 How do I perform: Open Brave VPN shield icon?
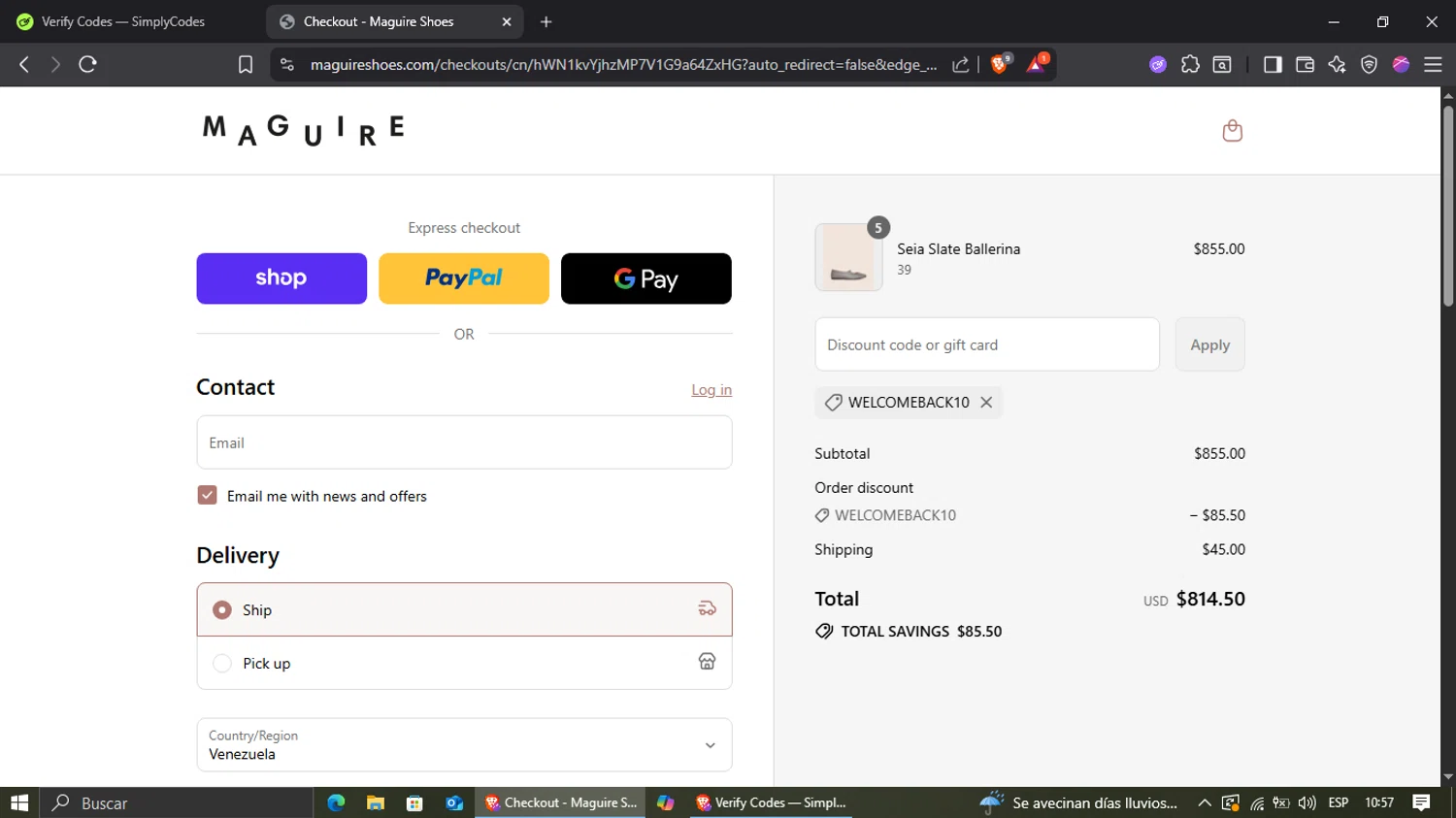click(x=1369, y=64)
